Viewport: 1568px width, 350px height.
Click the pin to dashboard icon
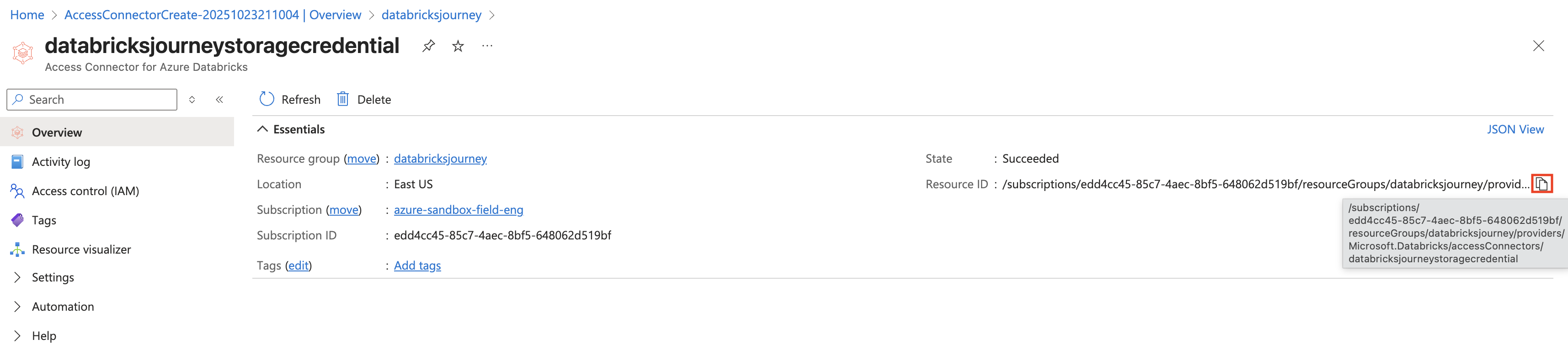(x=428, y=46)
